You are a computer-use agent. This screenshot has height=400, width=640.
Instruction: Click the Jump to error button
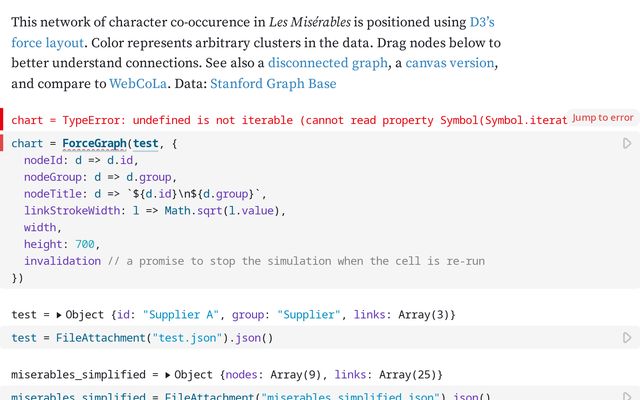click(x=602, y=118)
